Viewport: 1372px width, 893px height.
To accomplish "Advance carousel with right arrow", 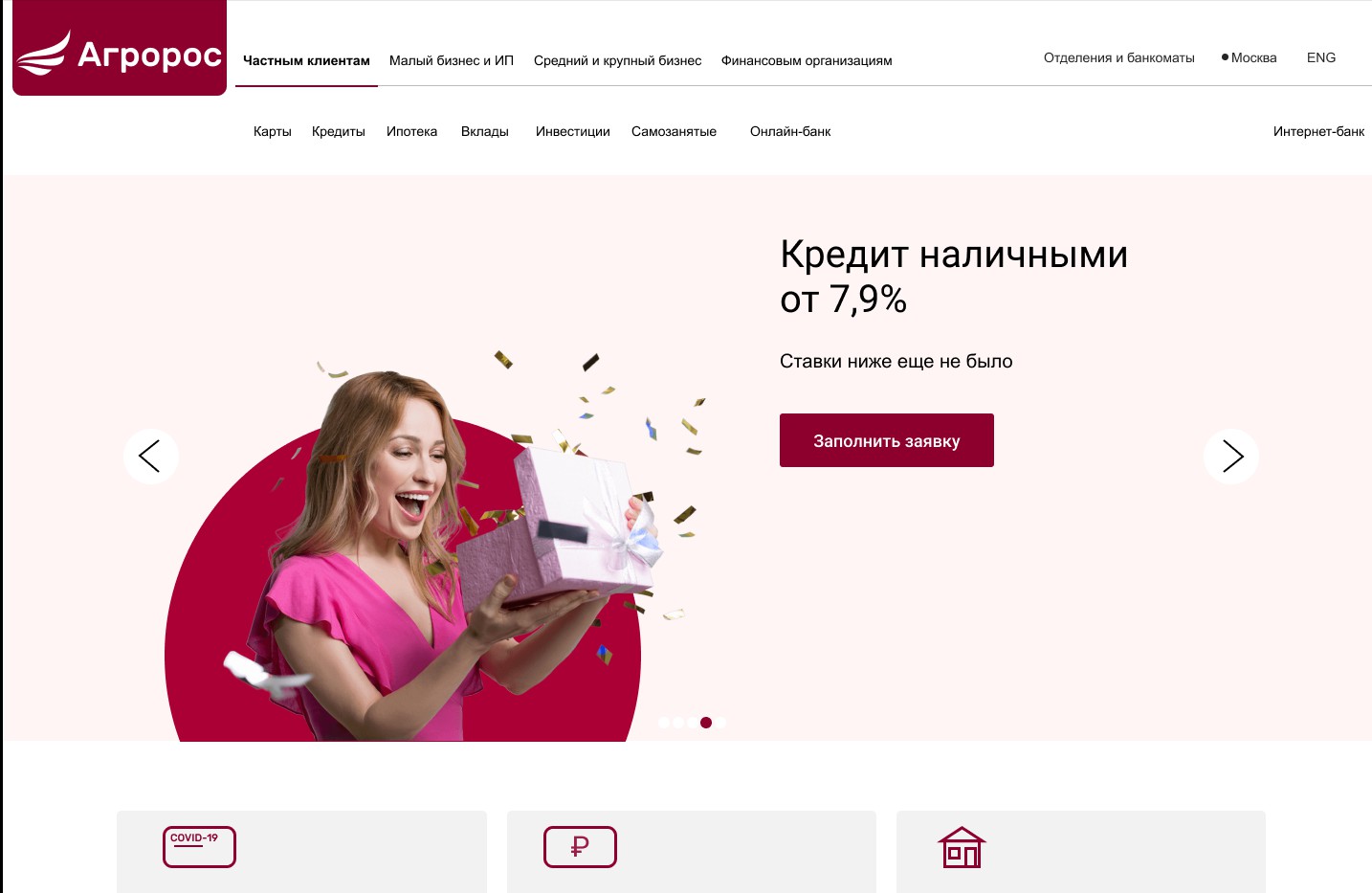I will pyautogui.click(x=1231, y=457).
